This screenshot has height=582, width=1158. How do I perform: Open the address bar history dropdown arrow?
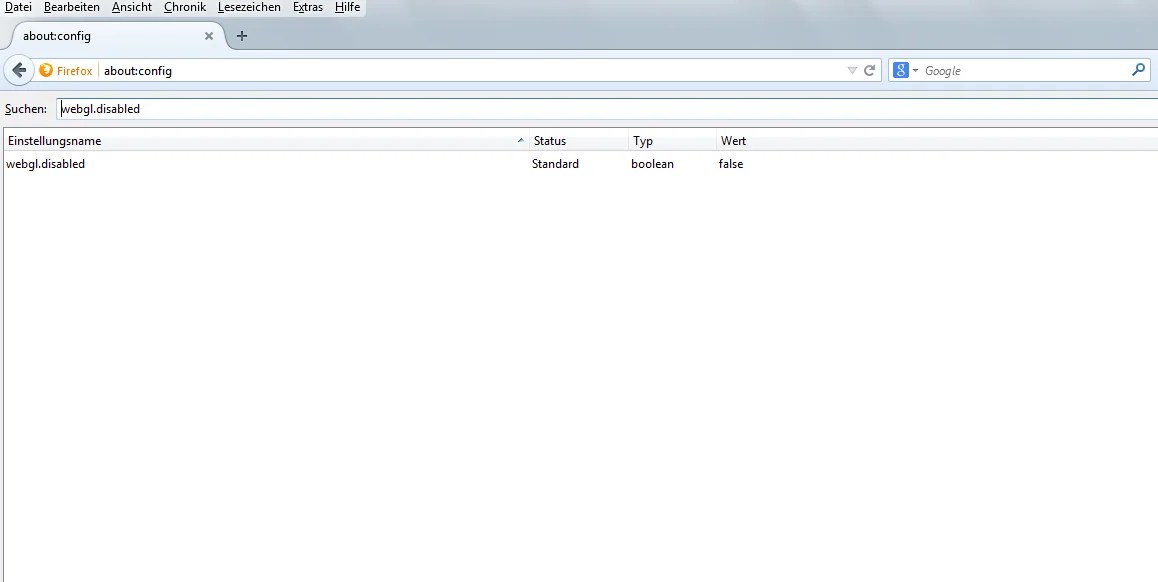point(852,71)
